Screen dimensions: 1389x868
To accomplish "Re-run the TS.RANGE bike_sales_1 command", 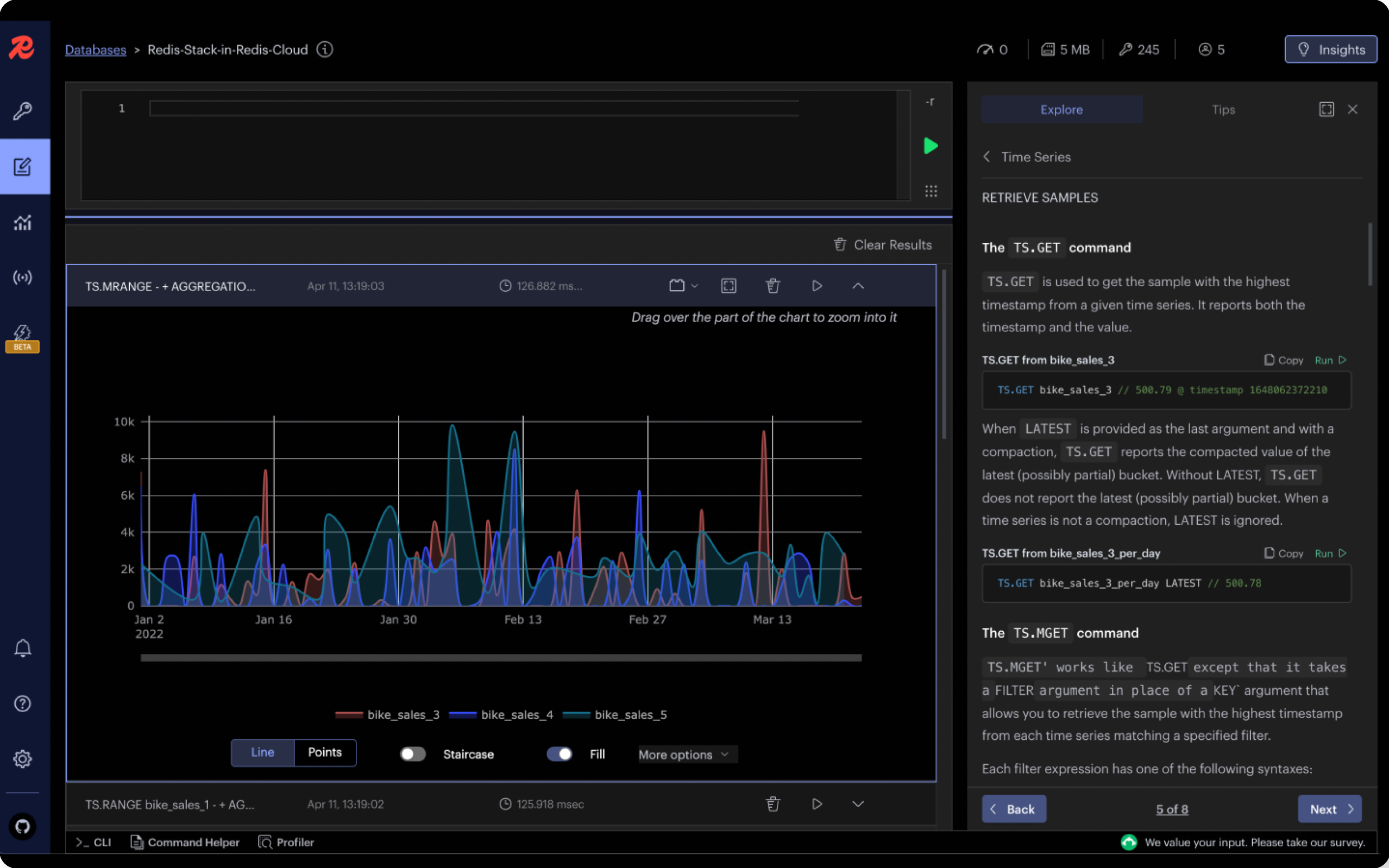I will 817,804.
